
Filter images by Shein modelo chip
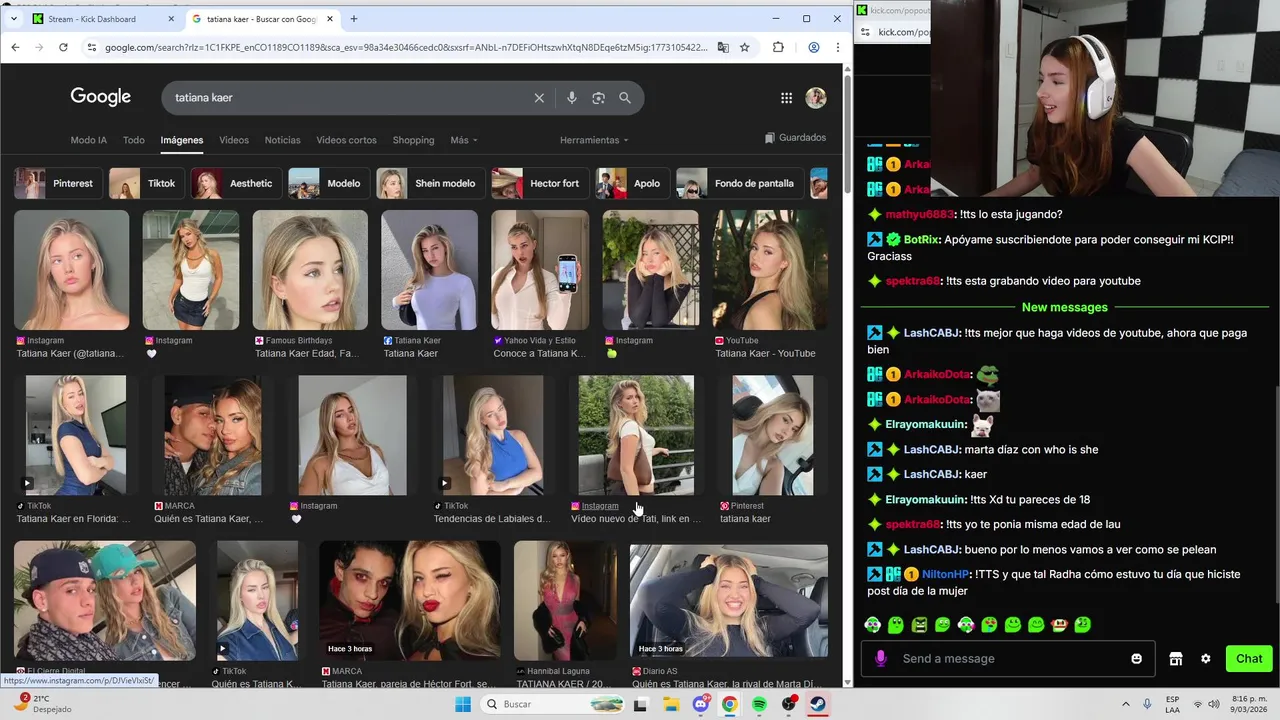coord(430,183)
